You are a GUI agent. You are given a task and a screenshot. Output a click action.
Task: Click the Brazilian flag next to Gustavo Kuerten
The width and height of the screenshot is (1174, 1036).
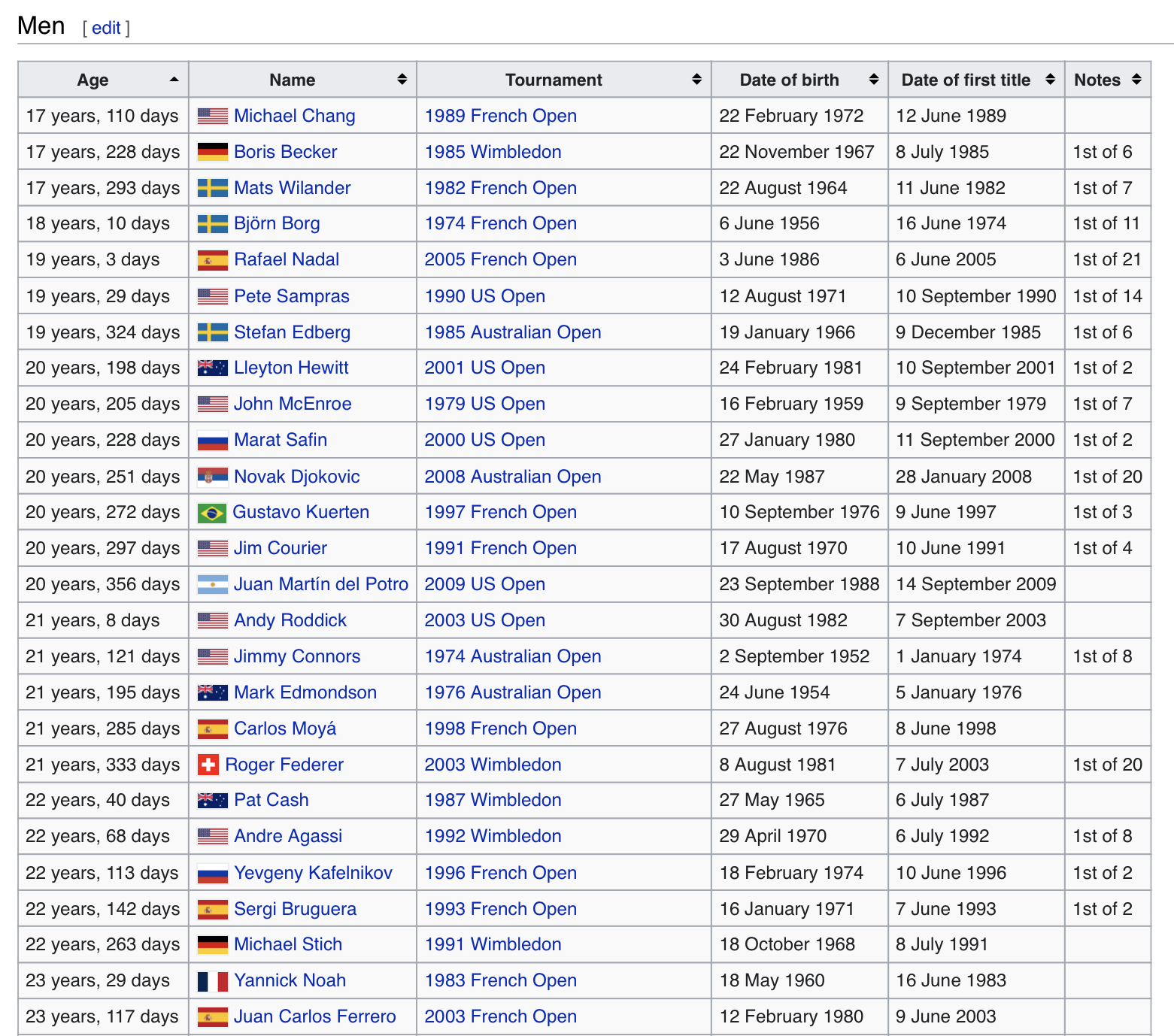(211, 513)
